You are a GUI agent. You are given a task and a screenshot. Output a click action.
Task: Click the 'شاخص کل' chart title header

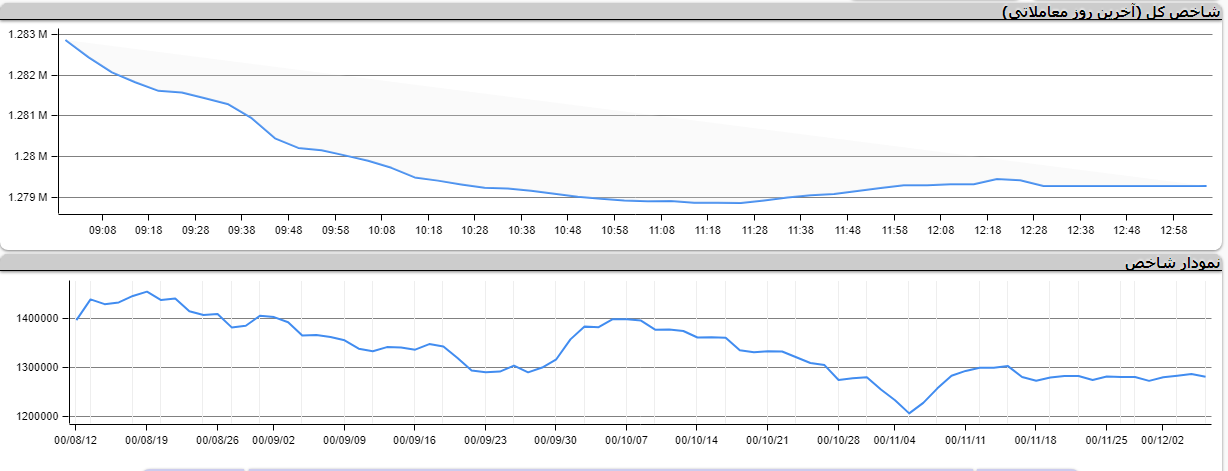click(x=1112, y=11)
